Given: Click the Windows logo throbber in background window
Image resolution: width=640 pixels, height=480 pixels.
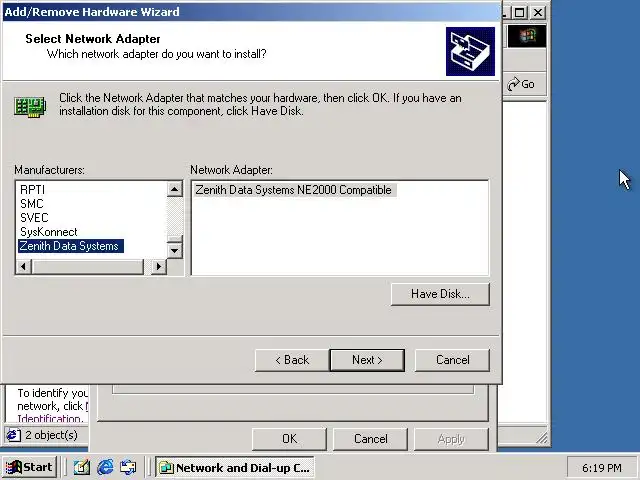Looking at the screenshot, I should coord(527,36).
